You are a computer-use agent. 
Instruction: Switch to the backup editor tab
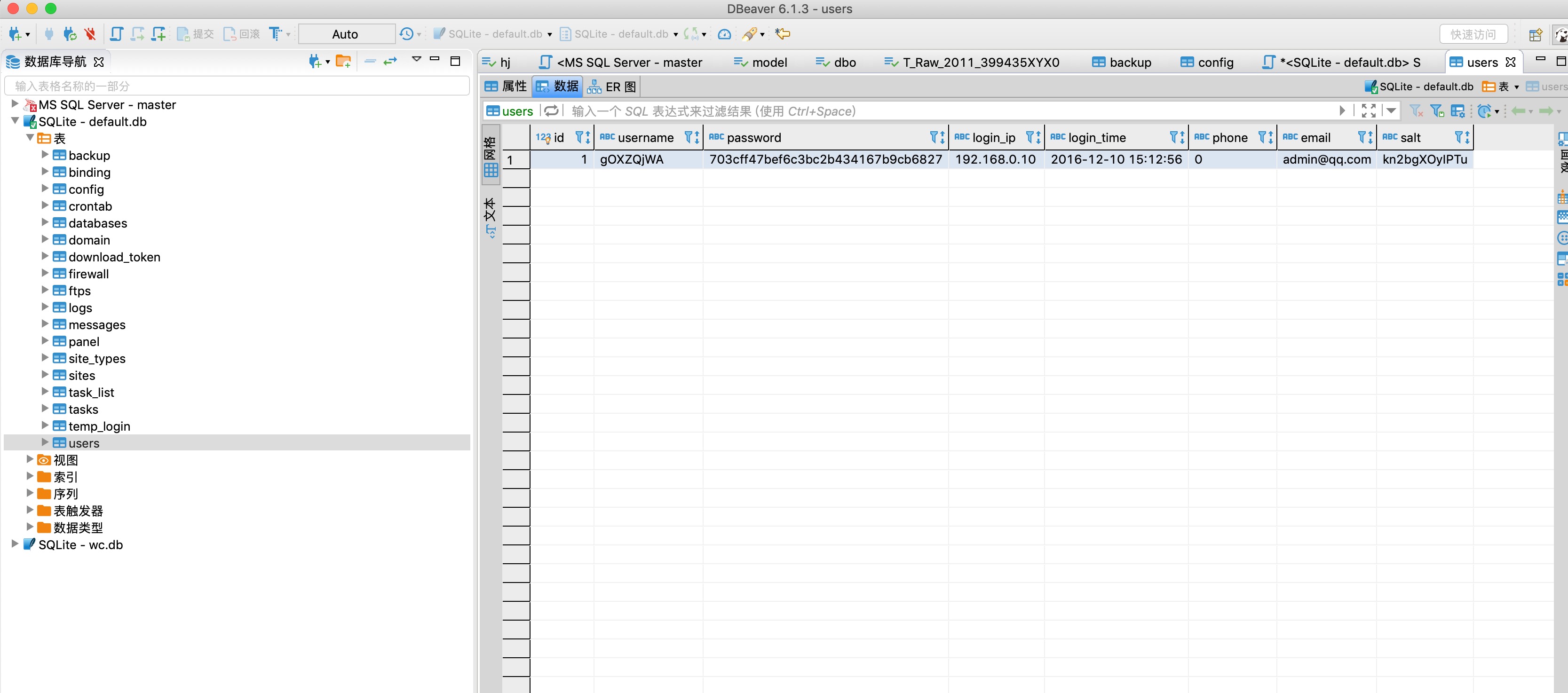[1121, 62]
